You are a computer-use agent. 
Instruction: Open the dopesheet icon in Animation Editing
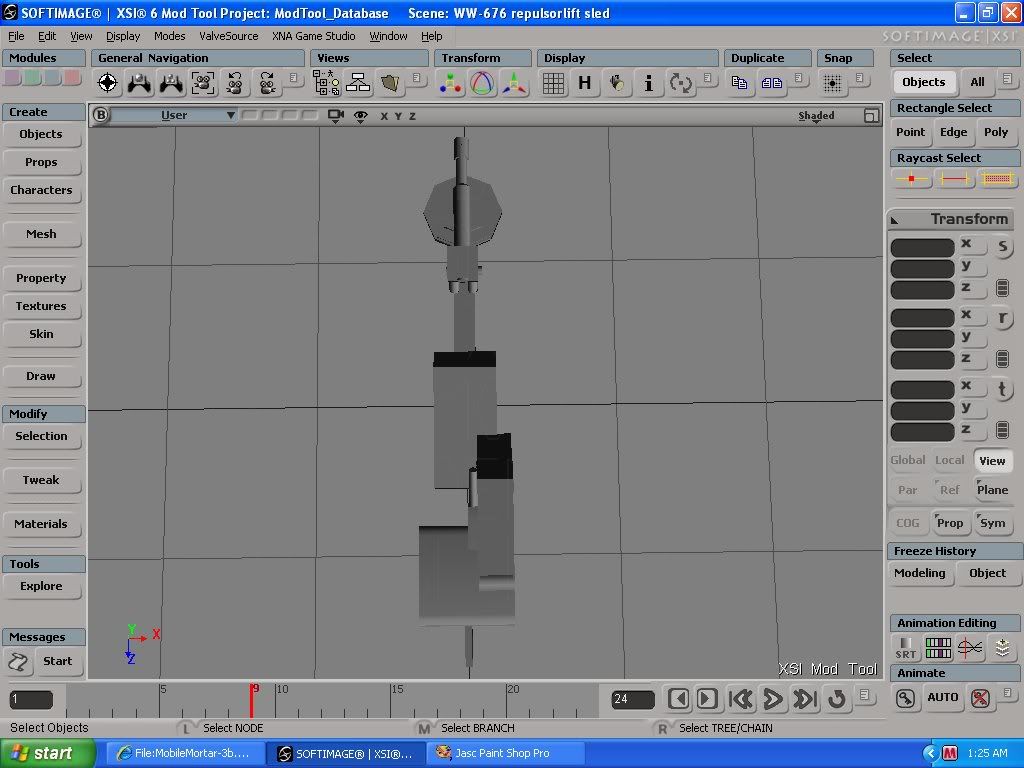[938, 647]
